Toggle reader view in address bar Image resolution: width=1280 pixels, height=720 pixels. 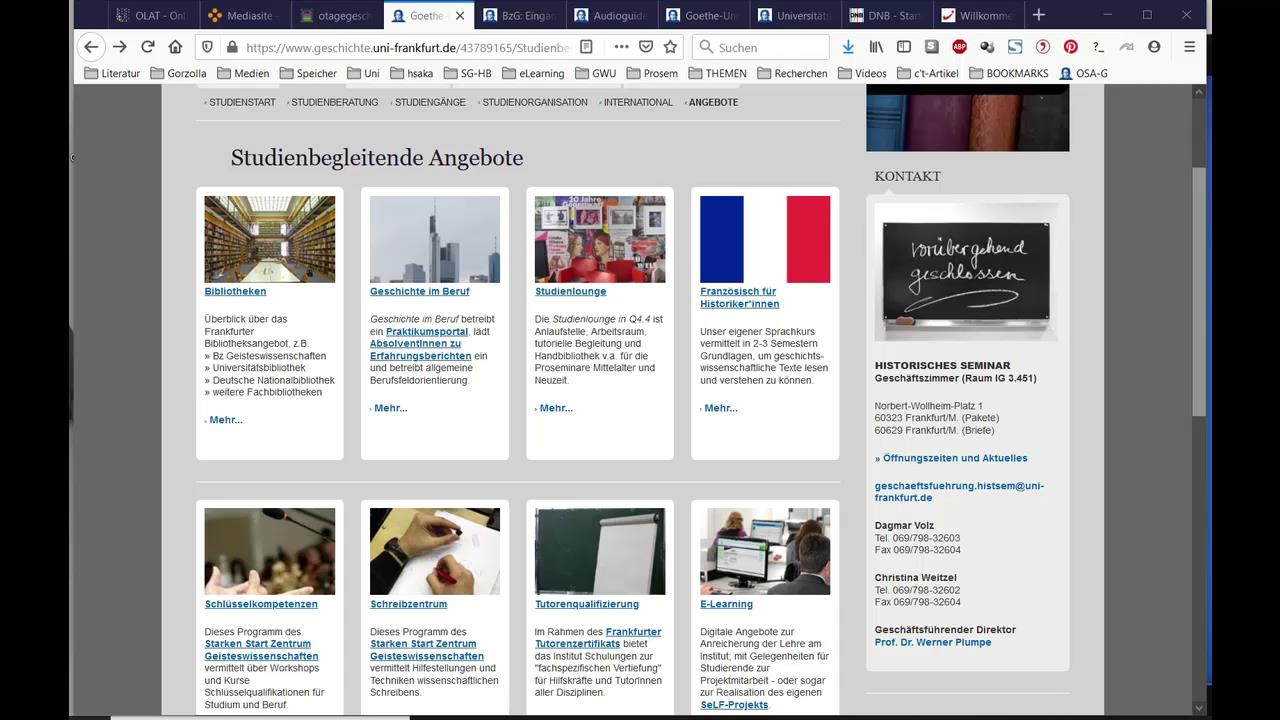pyautogui.click(x=587, y=47)
